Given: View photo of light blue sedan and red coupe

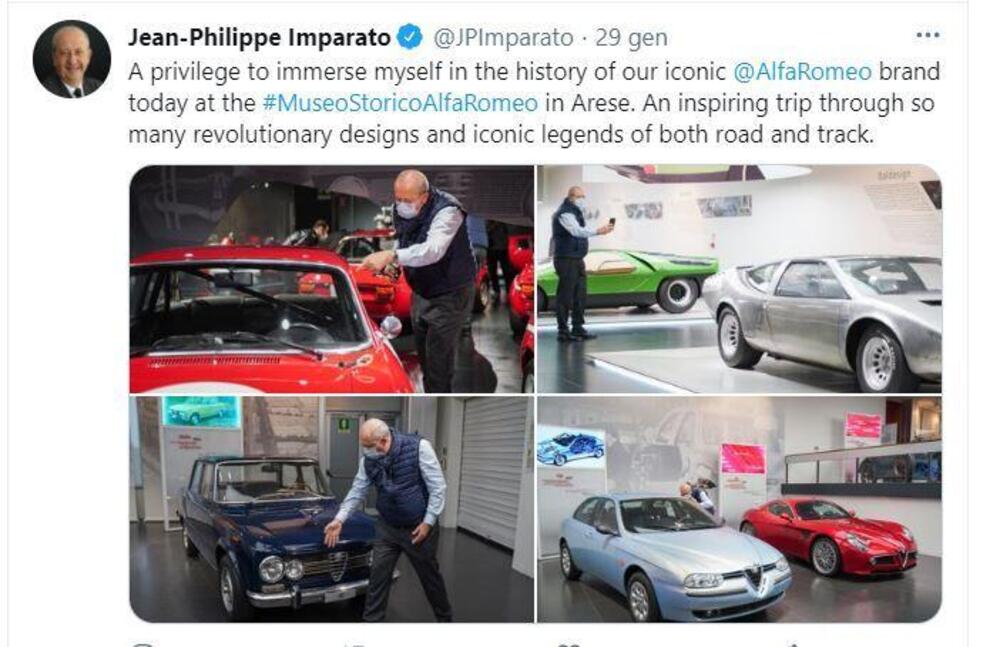Looking at the screenshot, I should point(739,509).
